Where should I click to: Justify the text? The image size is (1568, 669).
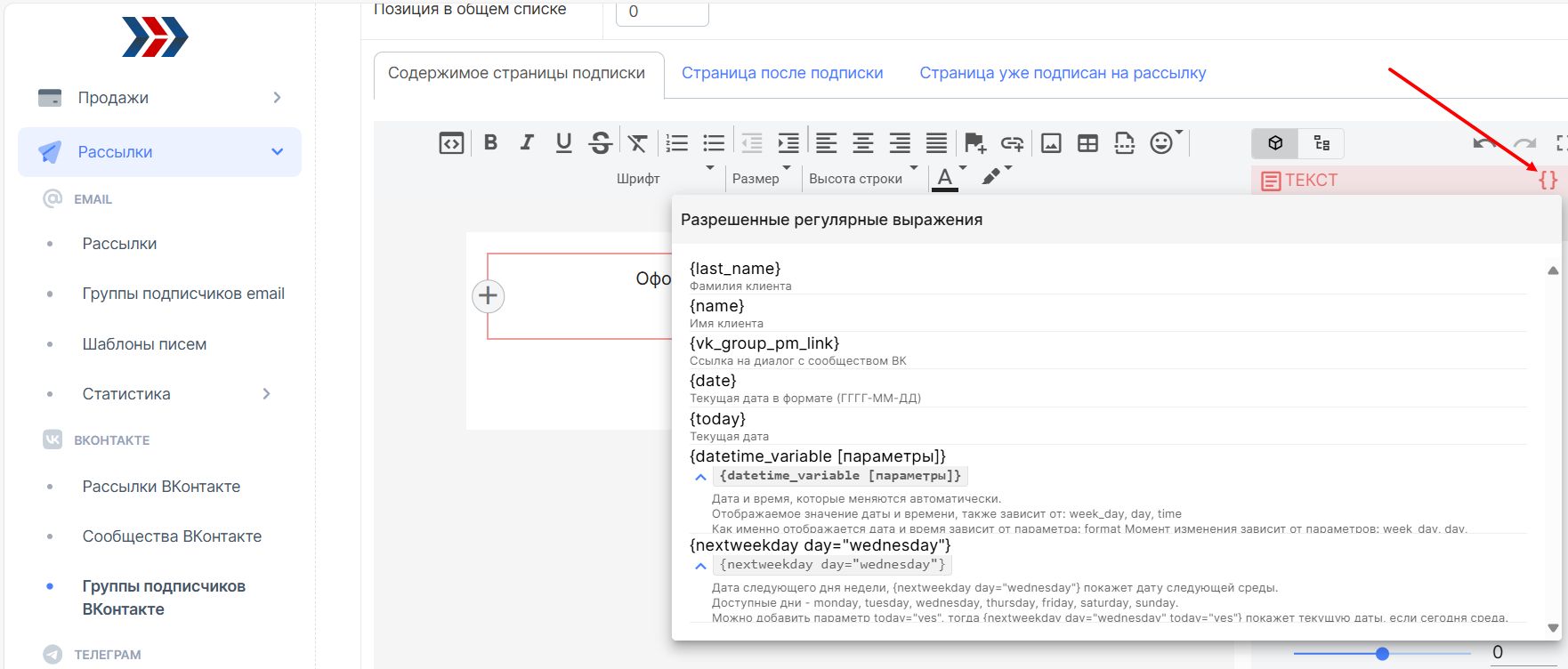point(936,142)
